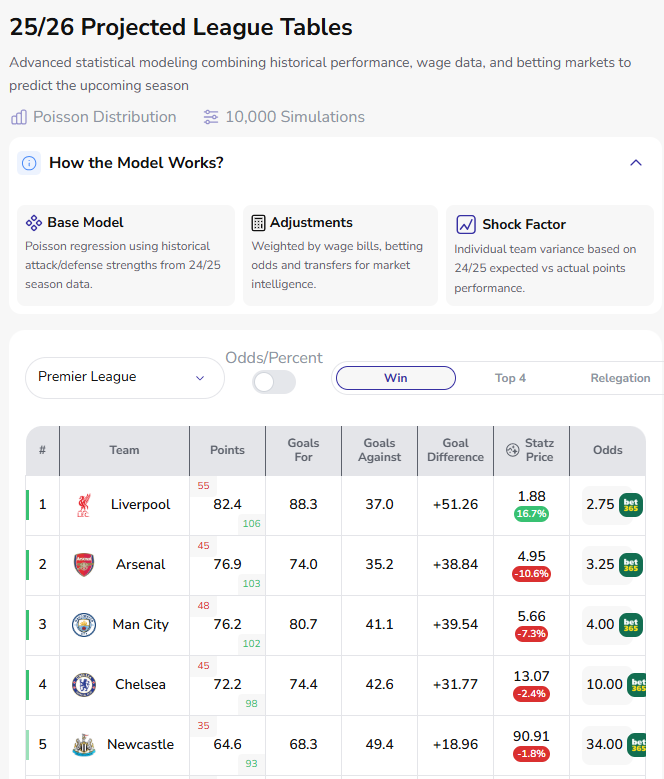Sort by the Points column header
The image size is (664, 779).
point(227,451)
